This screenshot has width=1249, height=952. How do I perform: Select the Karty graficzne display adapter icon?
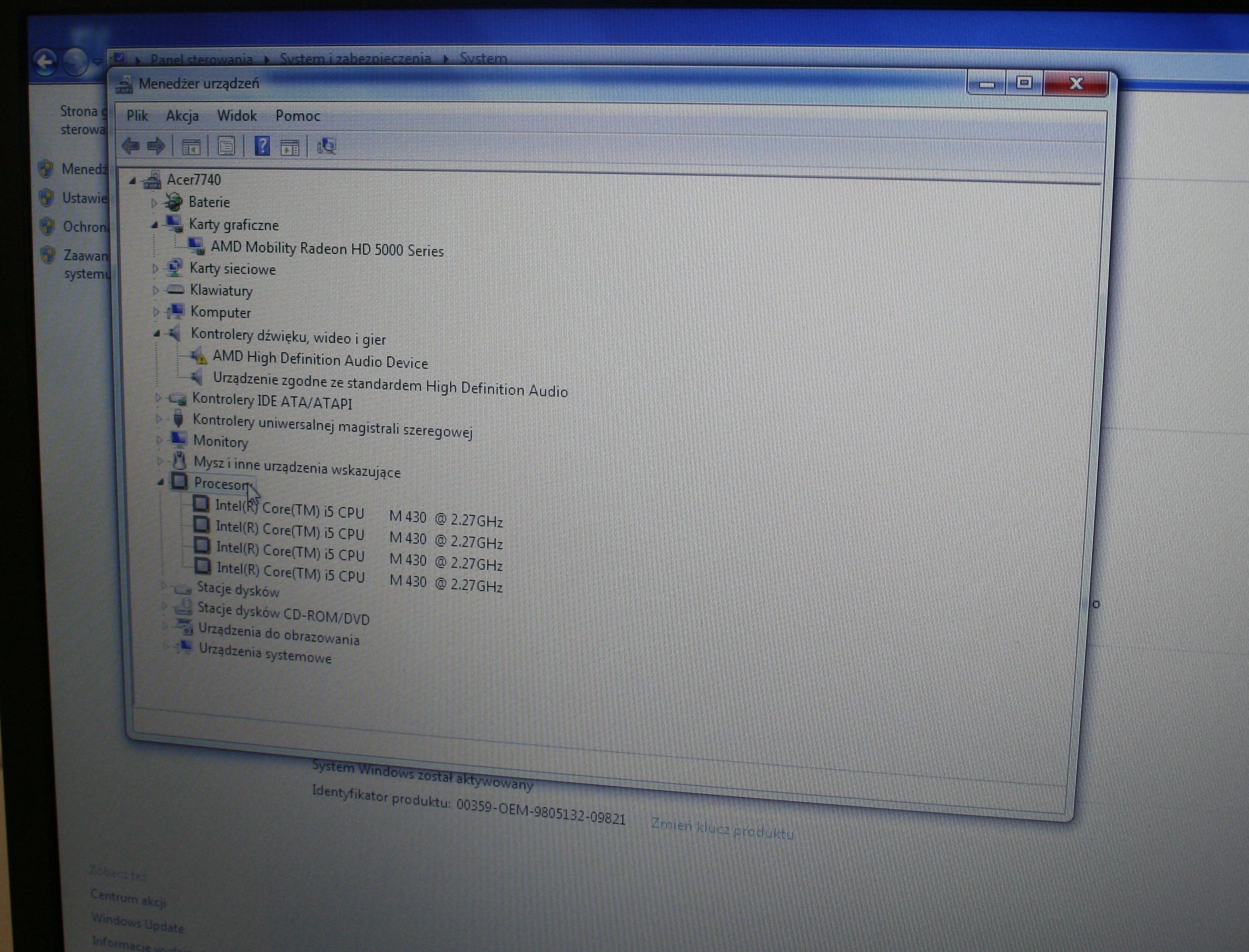click(174, 224)
